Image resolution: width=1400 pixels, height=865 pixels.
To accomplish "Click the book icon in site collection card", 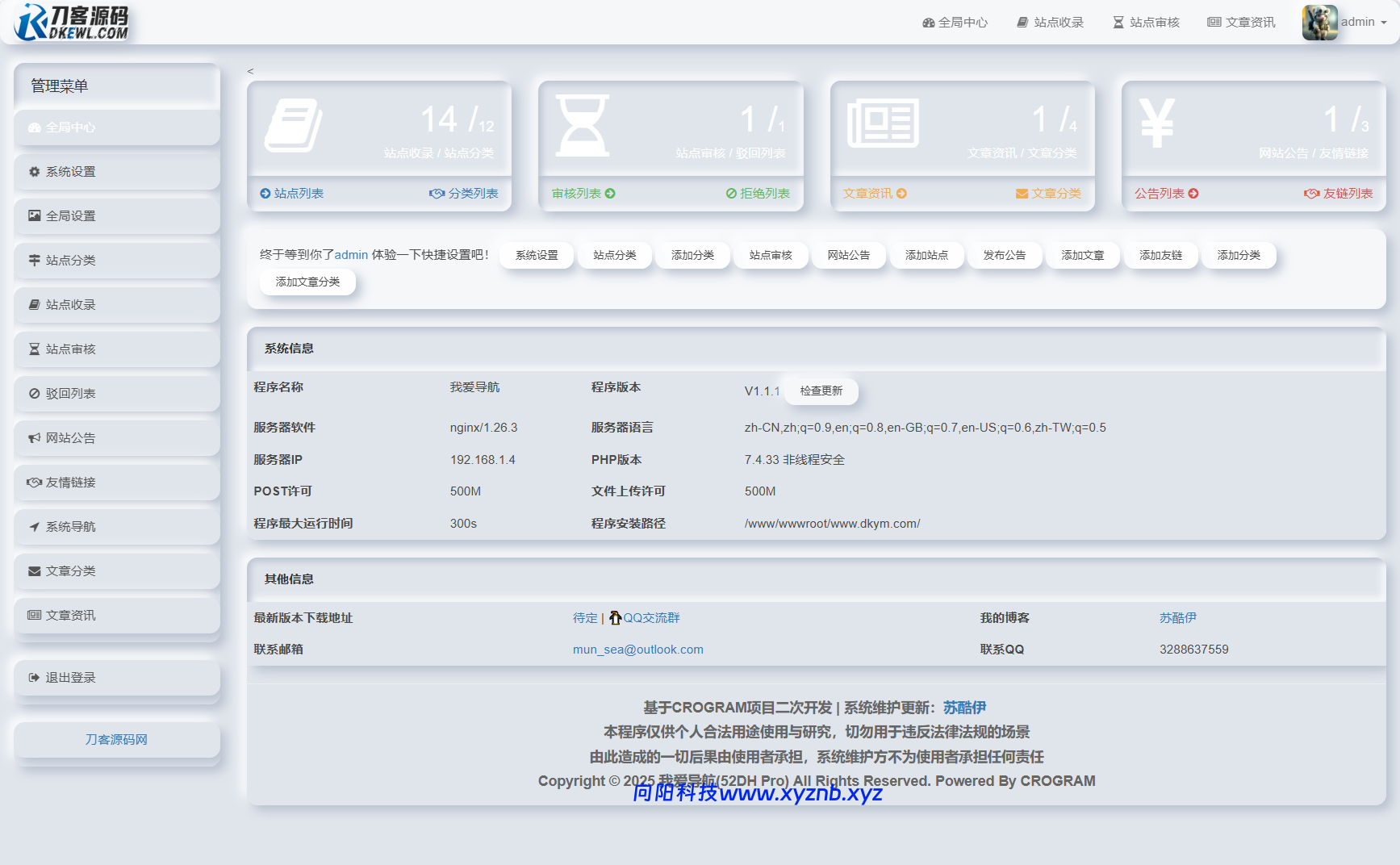I will [293, 125].
